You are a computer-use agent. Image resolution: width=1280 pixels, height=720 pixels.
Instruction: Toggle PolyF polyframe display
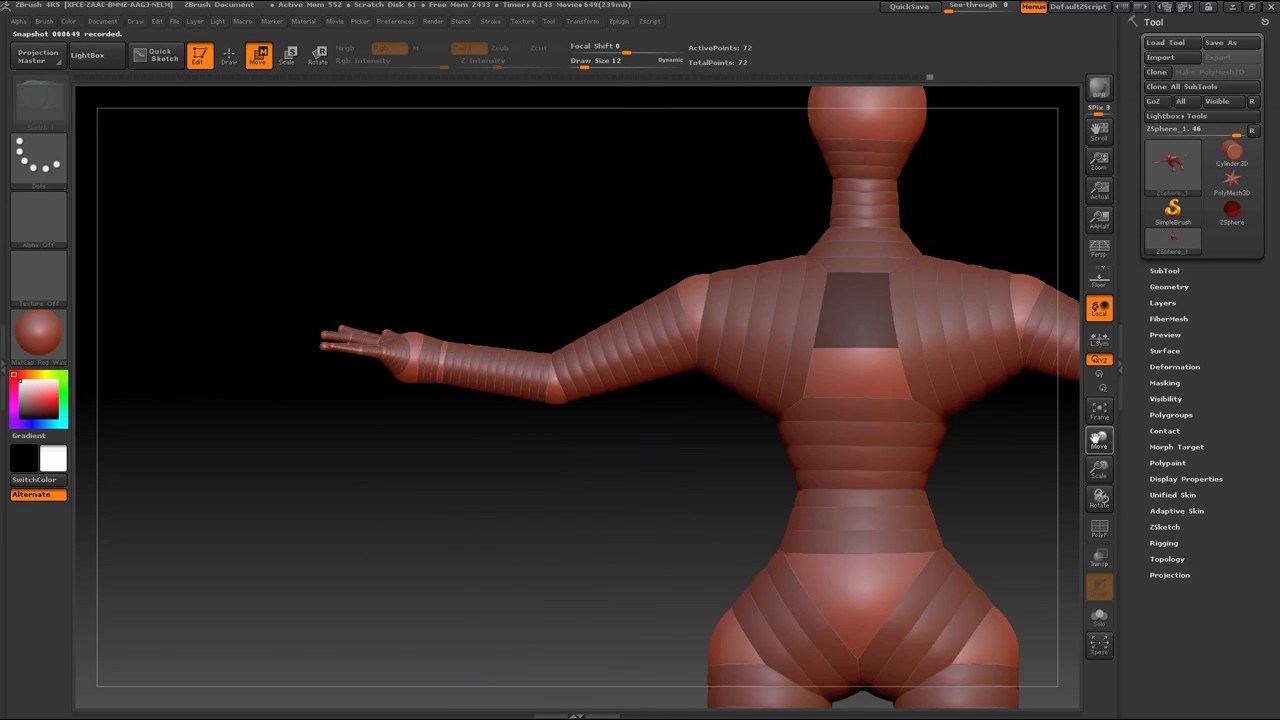[x=1099, y=528]
